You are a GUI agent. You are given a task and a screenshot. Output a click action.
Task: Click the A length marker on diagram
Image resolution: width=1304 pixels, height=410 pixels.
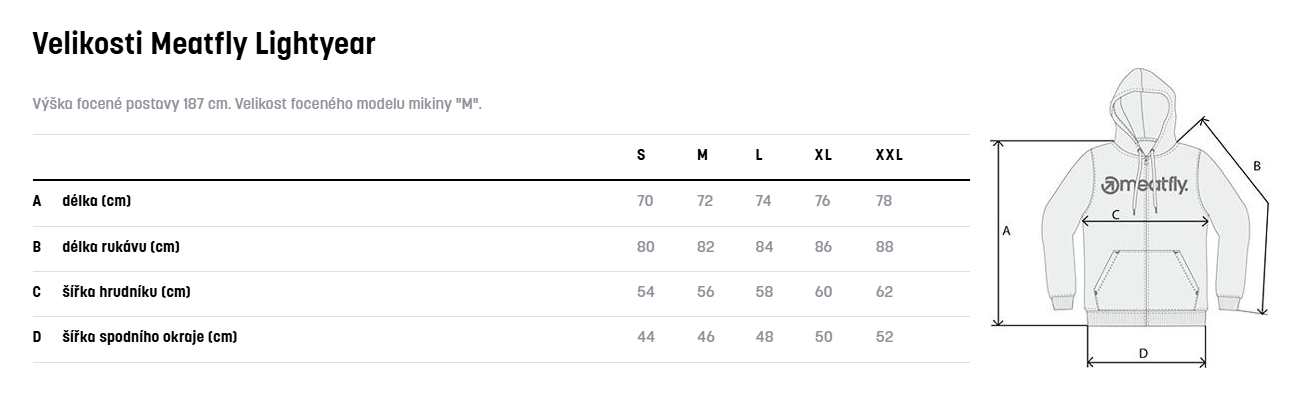pyautogui.click(x=1007, y=231)
